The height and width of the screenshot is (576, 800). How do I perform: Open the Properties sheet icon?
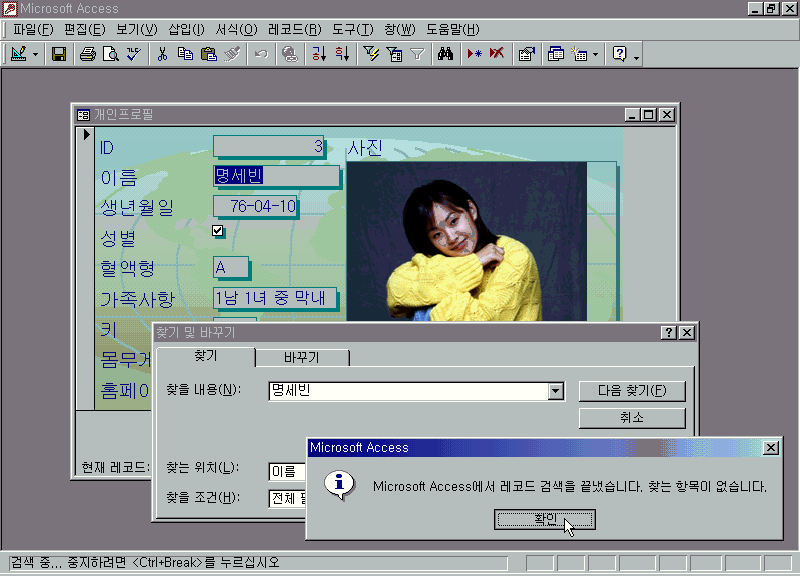pyautogui.click(x=527, y=54)
